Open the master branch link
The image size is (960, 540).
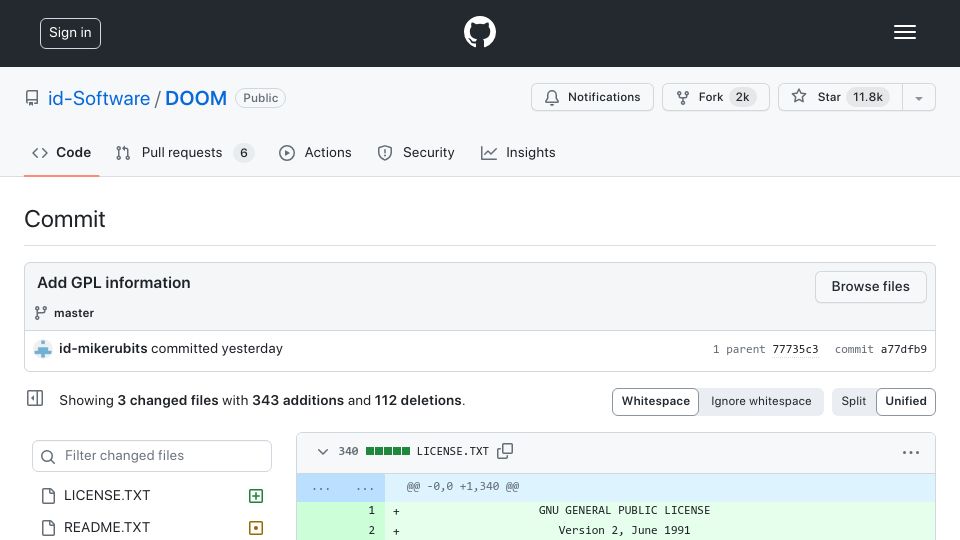[x=74, y=313]
